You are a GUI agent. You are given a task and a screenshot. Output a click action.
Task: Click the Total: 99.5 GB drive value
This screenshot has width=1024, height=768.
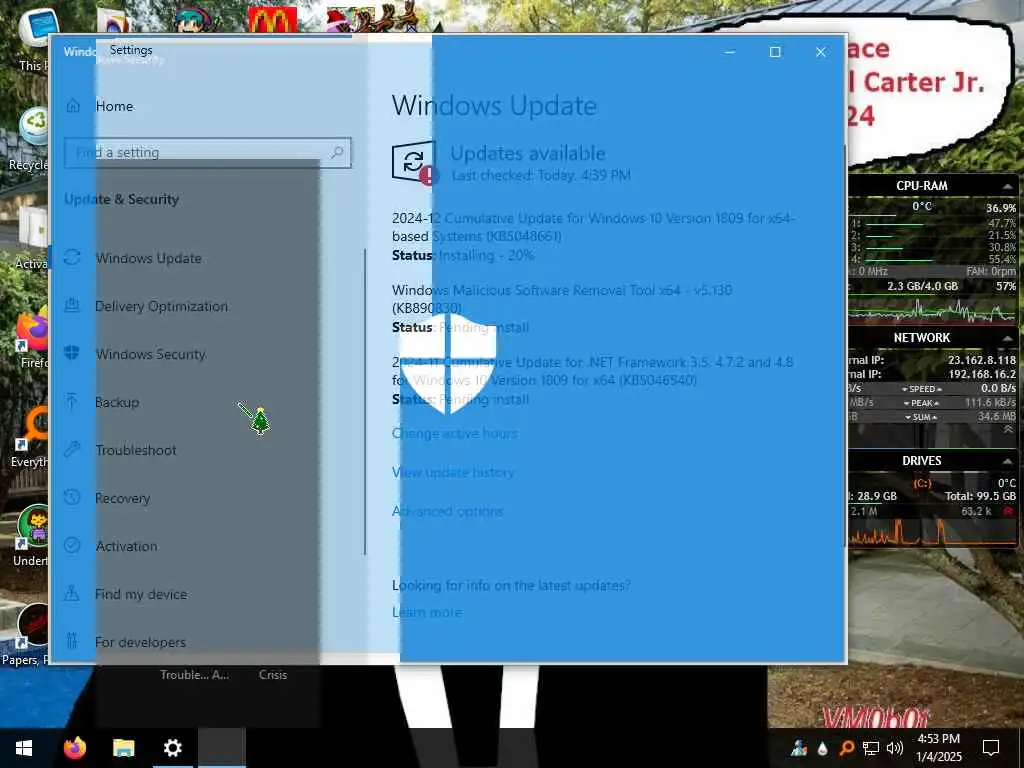(x=980, y=496)
